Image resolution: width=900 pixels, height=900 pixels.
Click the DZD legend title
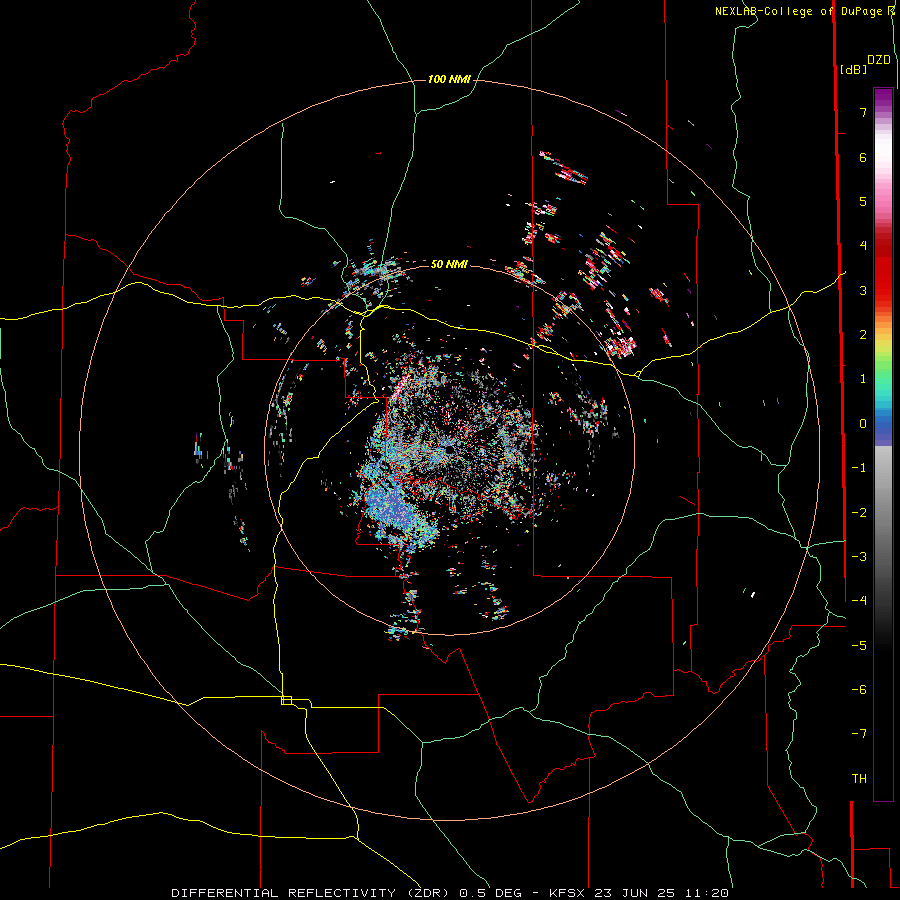pos(879,60)
